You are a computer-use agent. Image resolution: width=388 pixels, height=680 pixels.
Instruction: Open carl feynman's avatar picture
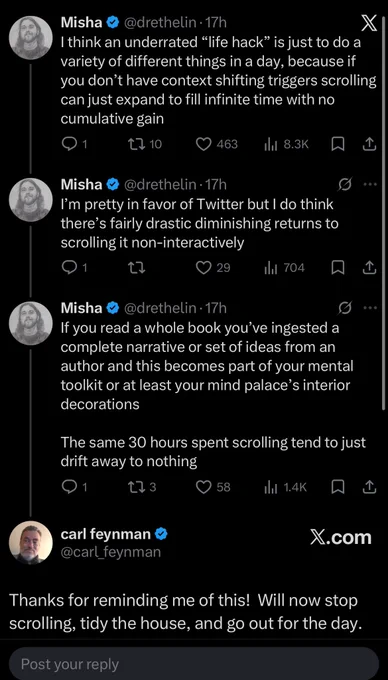(x=30, y=542)
